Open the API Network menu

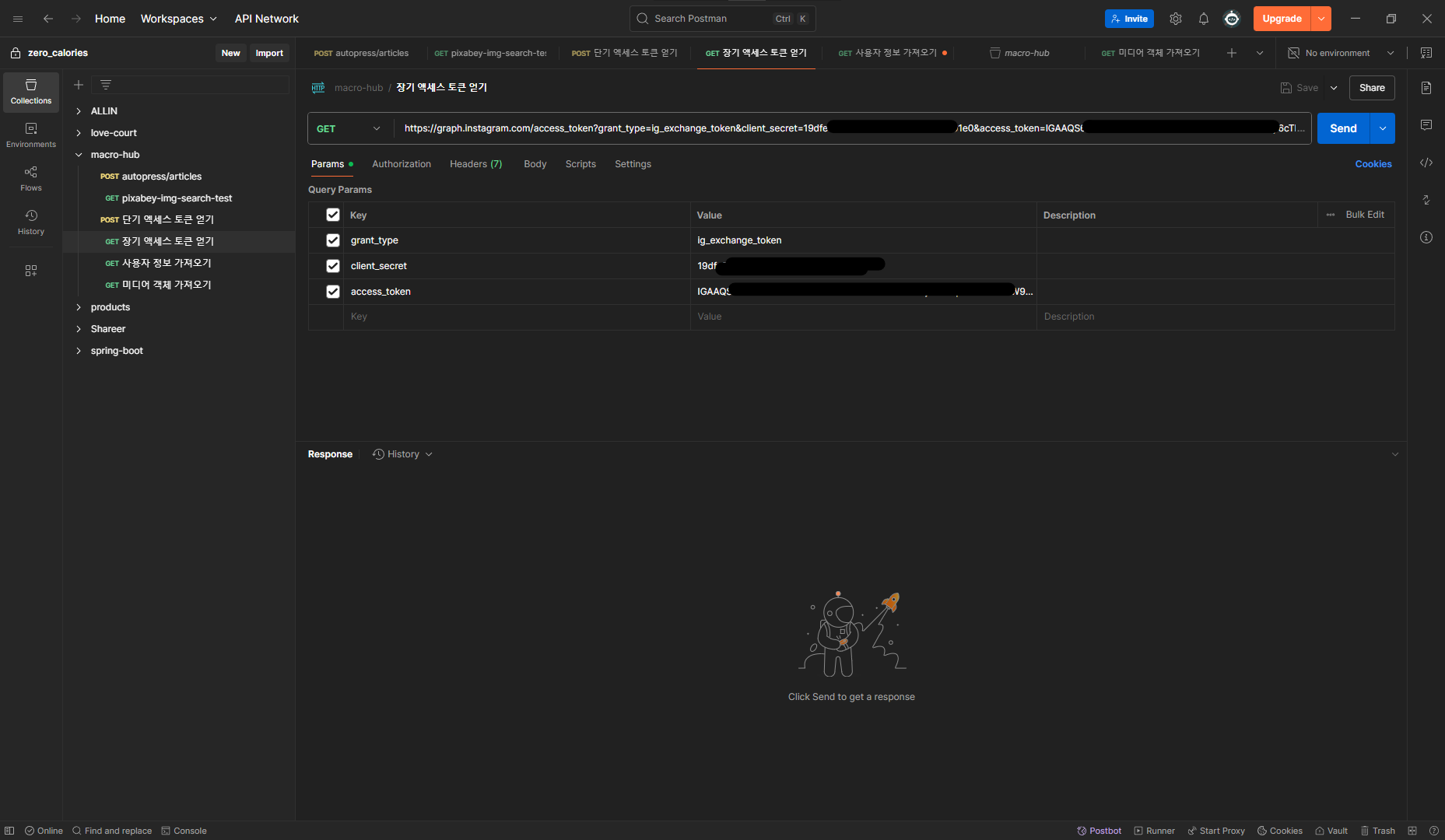(x=267, y=19)
